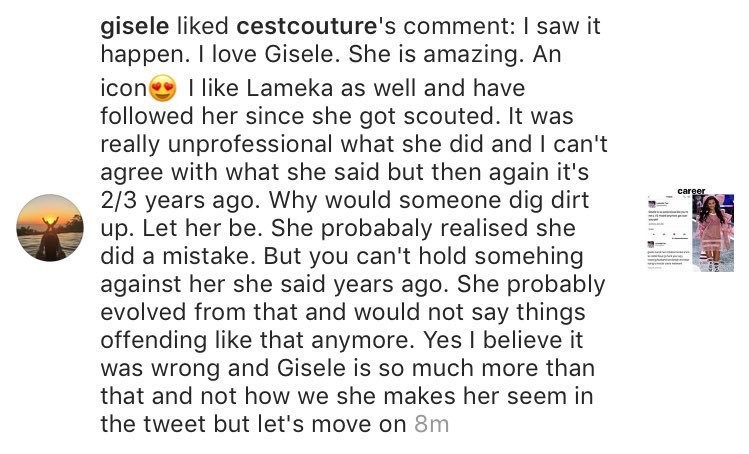
Task: Open cestcouture's profile from the bold username
Action: coord(307,27)
